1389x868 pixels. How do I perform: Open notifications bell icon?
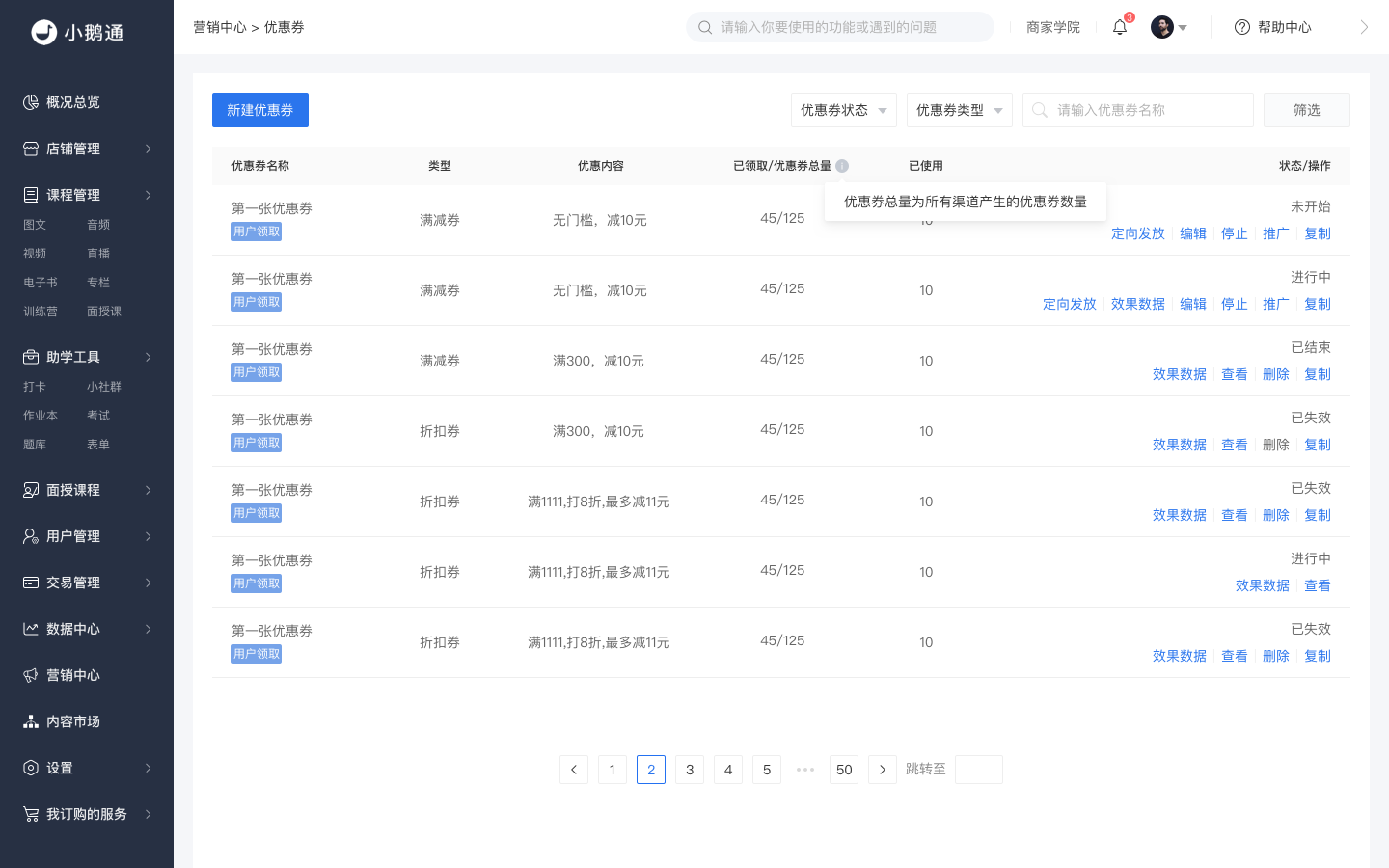tap(1120, 27)
